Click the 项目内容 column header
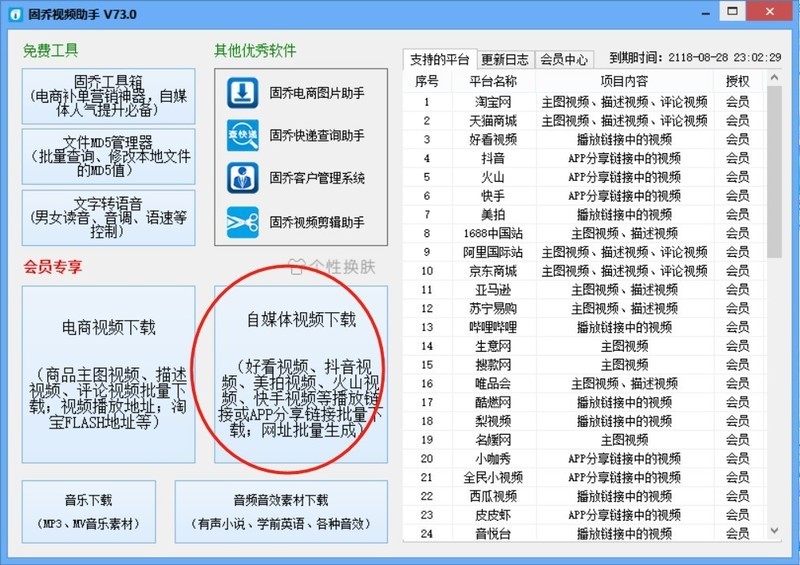 (624, 82)
